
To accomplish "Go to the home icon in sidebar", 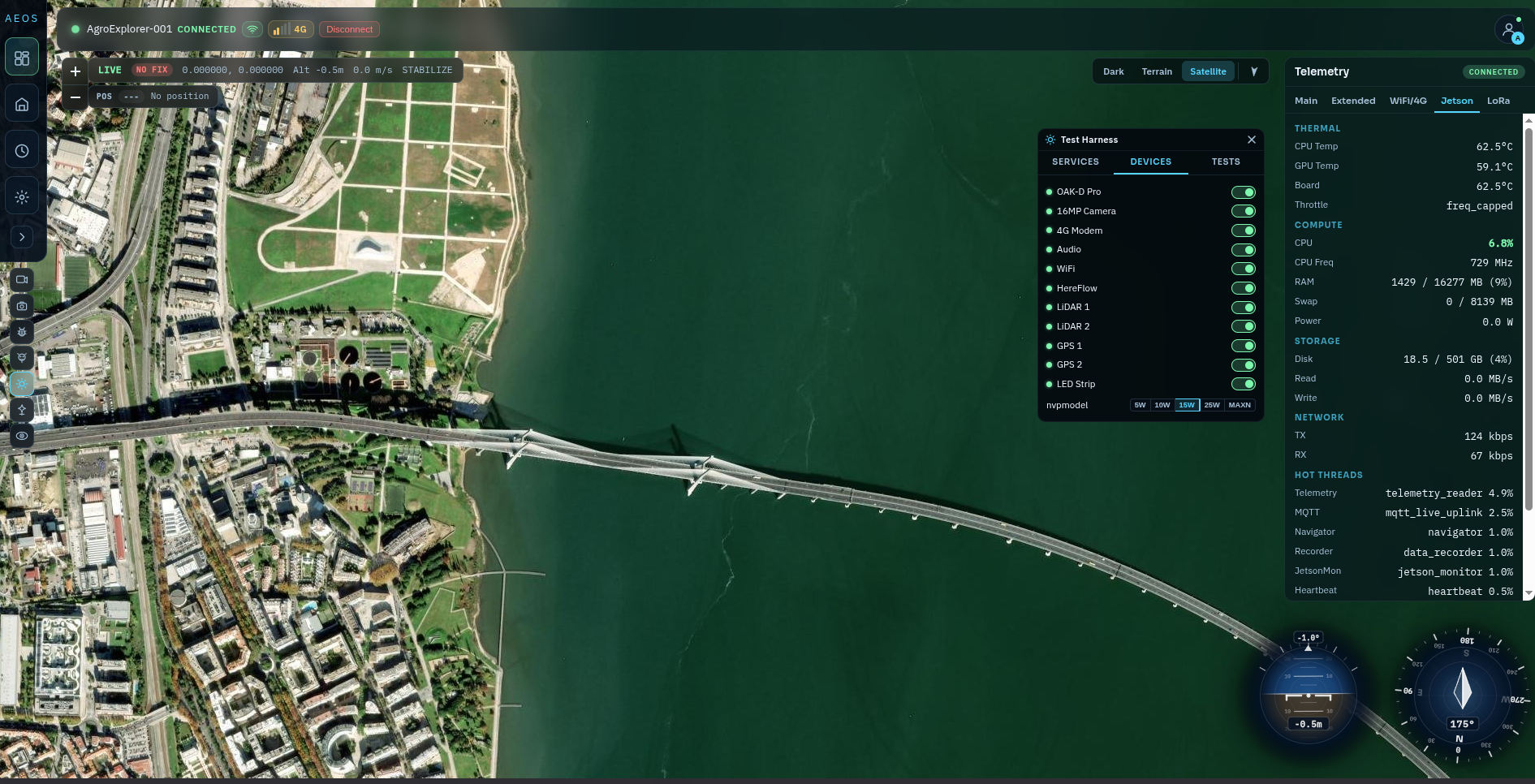I will (x=22, y=104).
